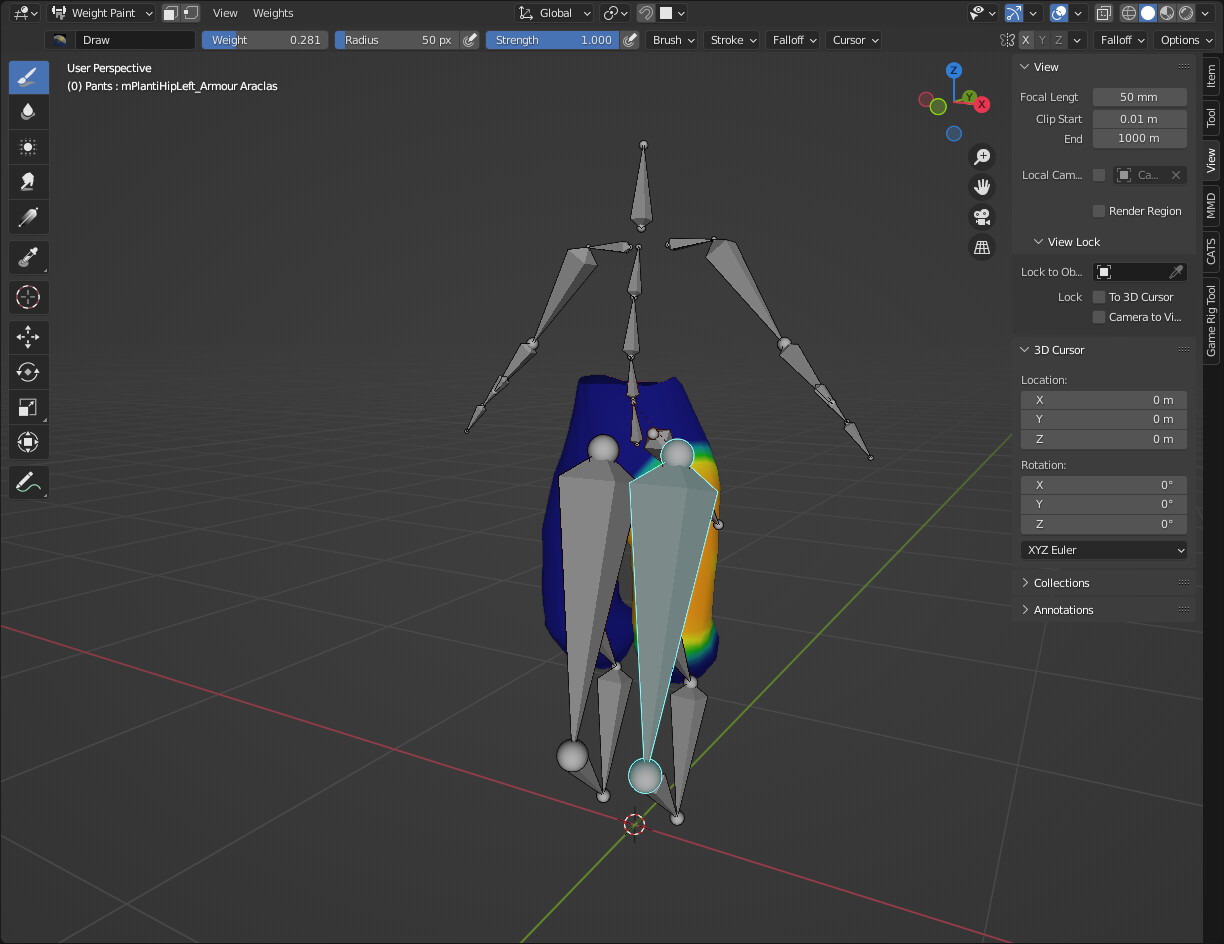The height and width of the screenshot is (944, 1224).
Task: Enable material preview shading
Action: coord(1167,13)
